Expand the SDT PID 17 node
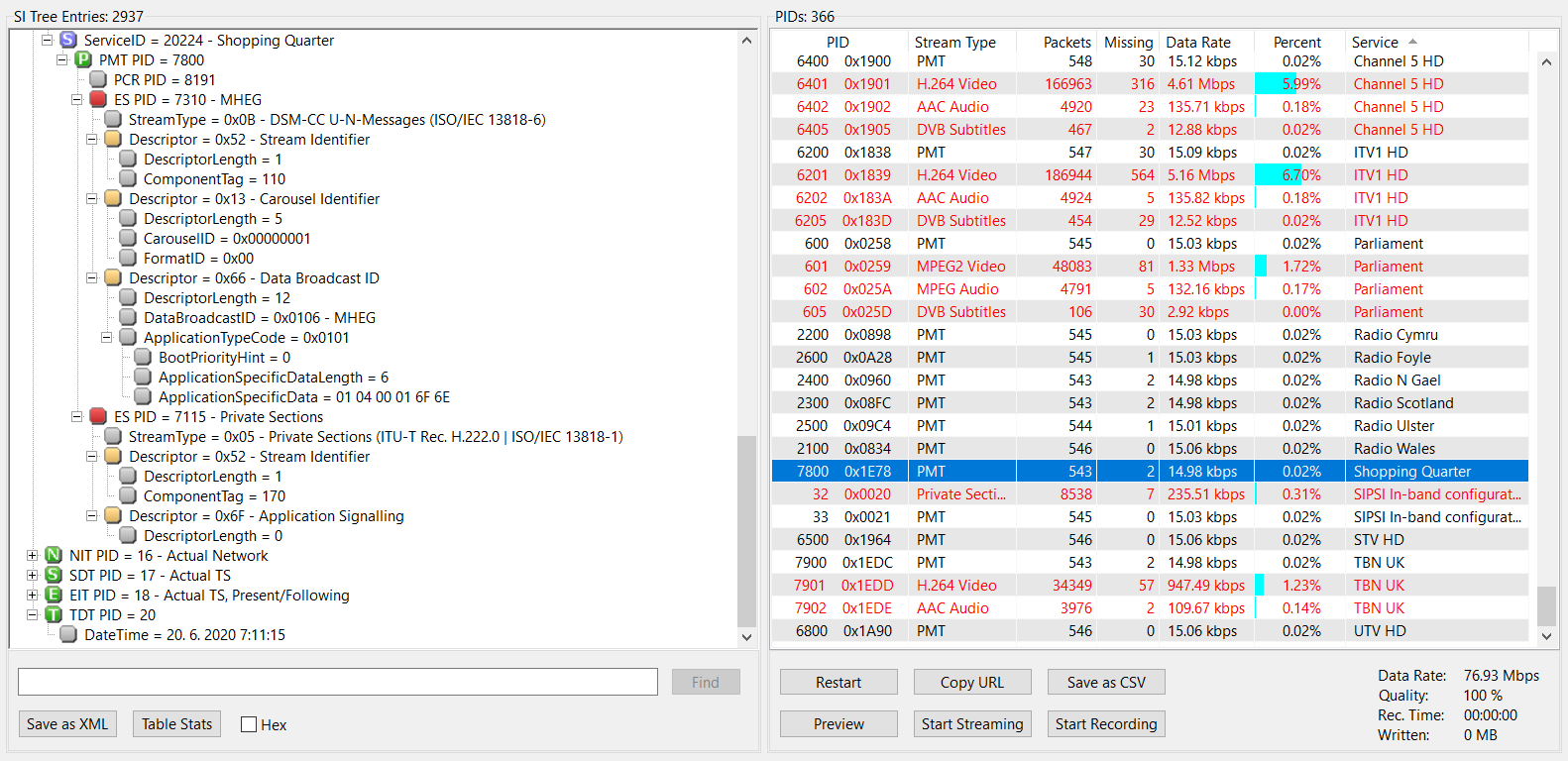 (32, 575)
